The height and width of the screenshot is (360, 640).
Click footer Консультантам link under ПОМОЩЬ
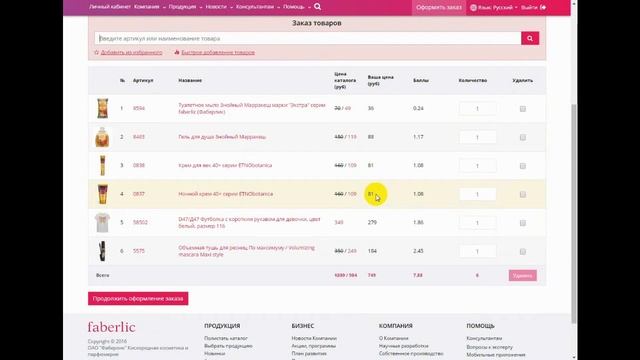(484, 338)
